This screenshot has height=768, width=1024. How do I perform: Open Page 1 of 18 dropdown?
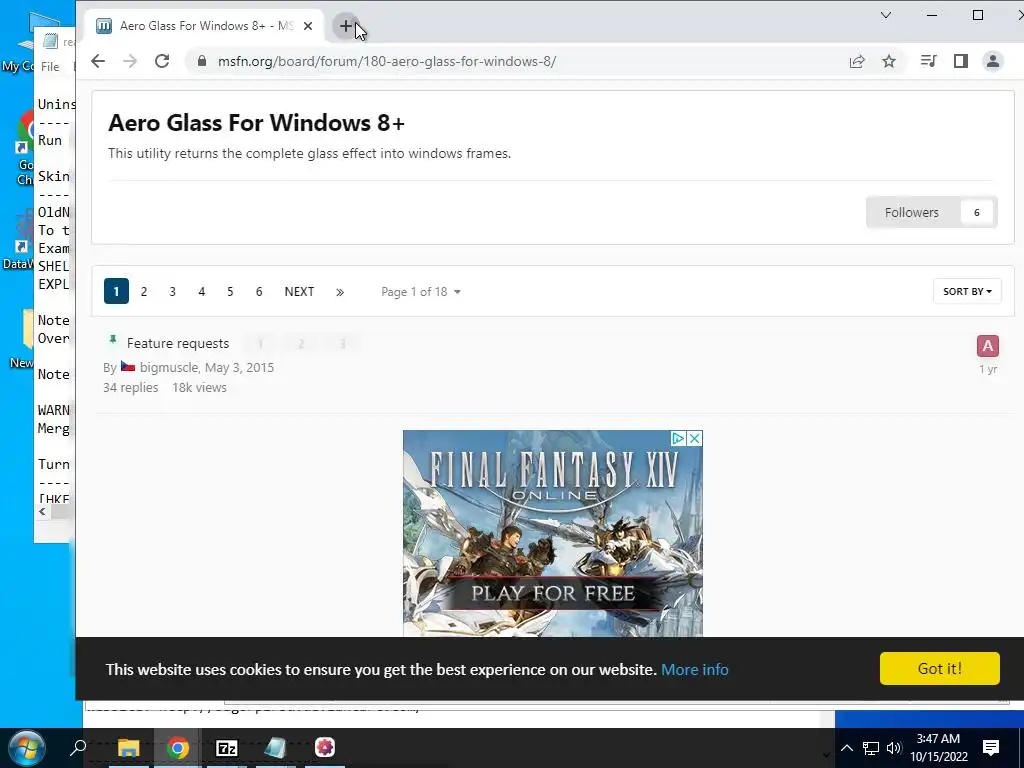421,292
